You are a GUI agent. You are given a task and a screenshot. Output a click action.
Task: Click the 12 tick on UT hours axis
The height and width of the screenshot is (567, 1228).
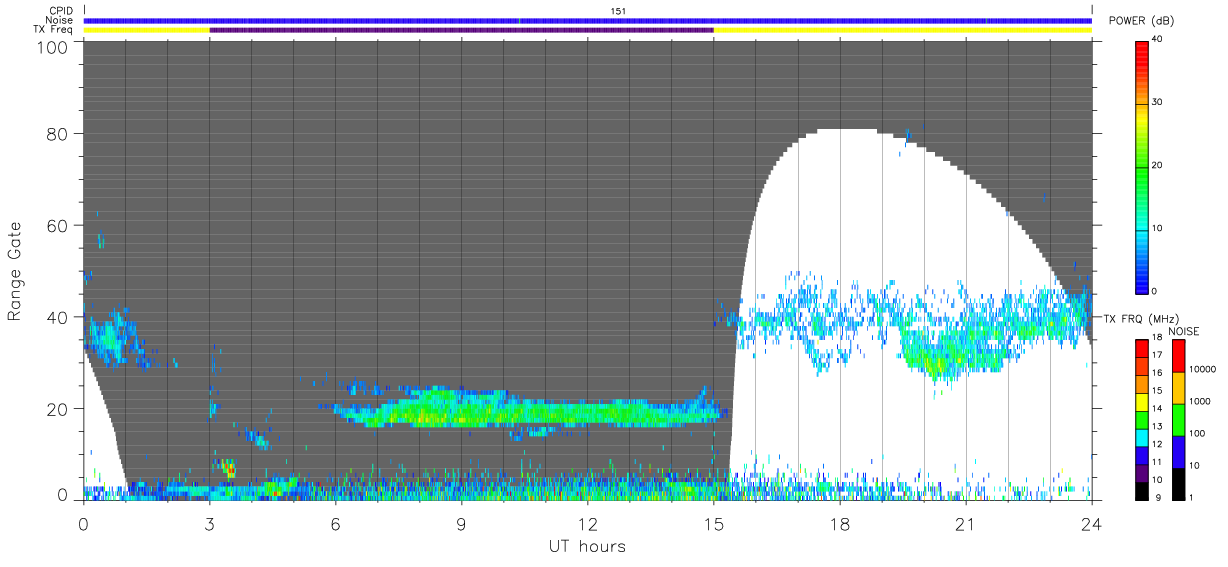coord(588,523)
